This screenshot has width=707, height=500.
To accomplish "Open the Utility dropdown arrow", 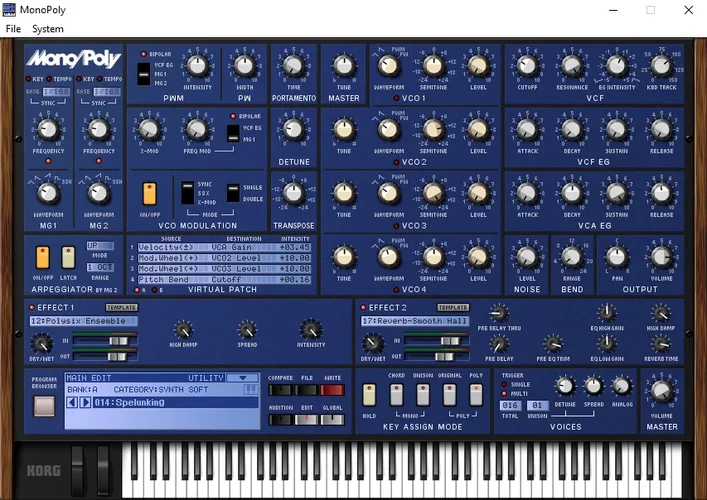I will 243,378.
